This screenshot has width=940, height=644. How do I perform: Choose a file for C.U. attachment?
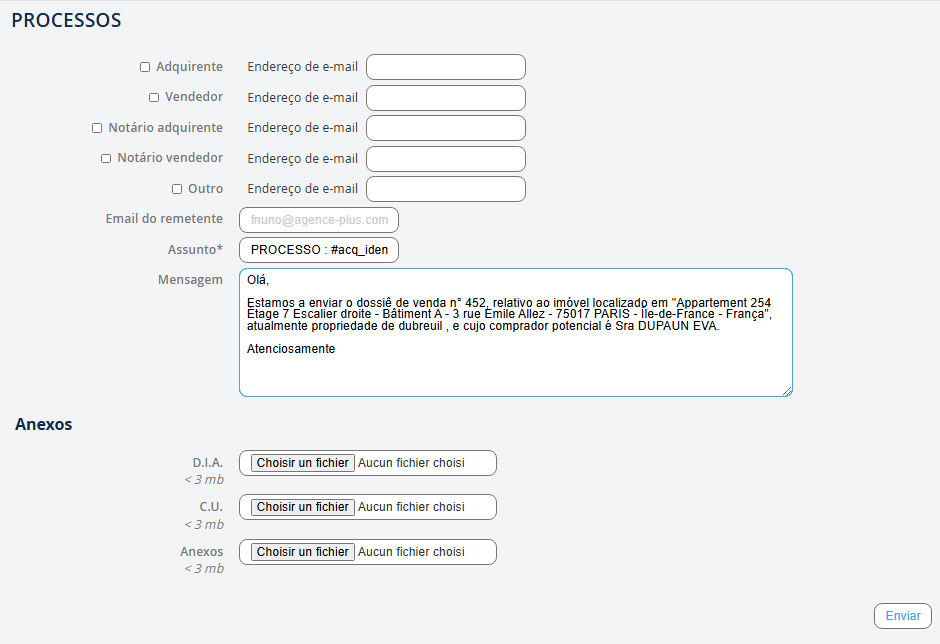point(303,507)
